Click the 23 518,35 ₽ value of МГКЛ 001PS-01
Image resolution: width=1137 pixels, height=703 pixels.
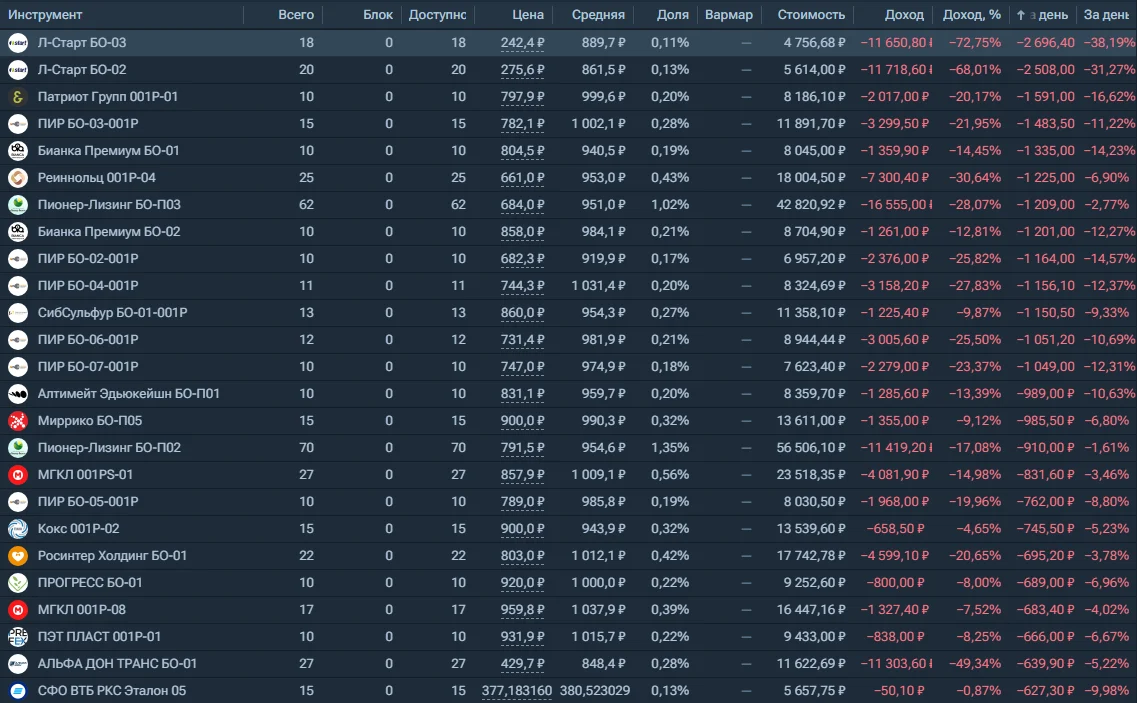811,475
